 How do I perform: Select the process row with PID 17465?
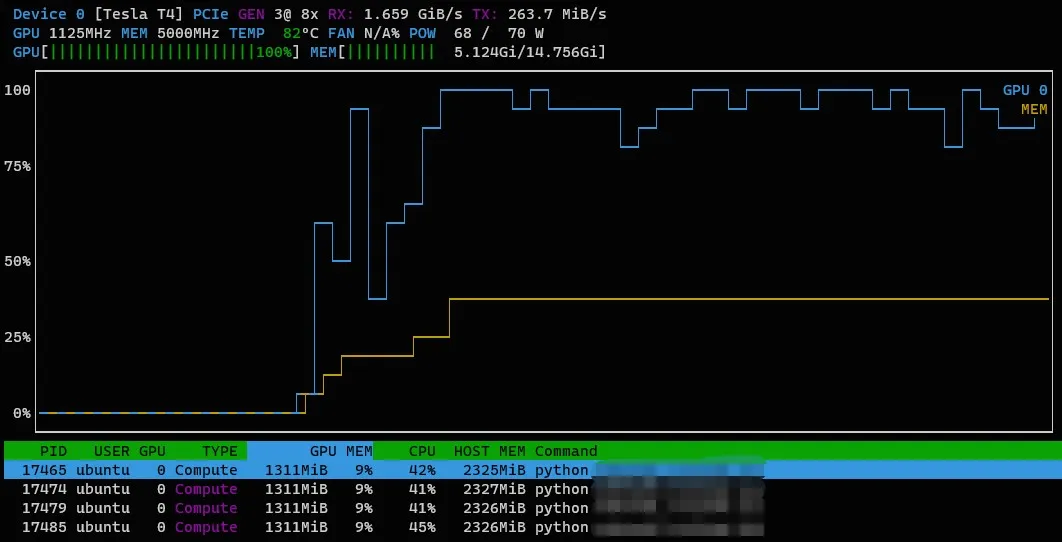click(300, 470)
